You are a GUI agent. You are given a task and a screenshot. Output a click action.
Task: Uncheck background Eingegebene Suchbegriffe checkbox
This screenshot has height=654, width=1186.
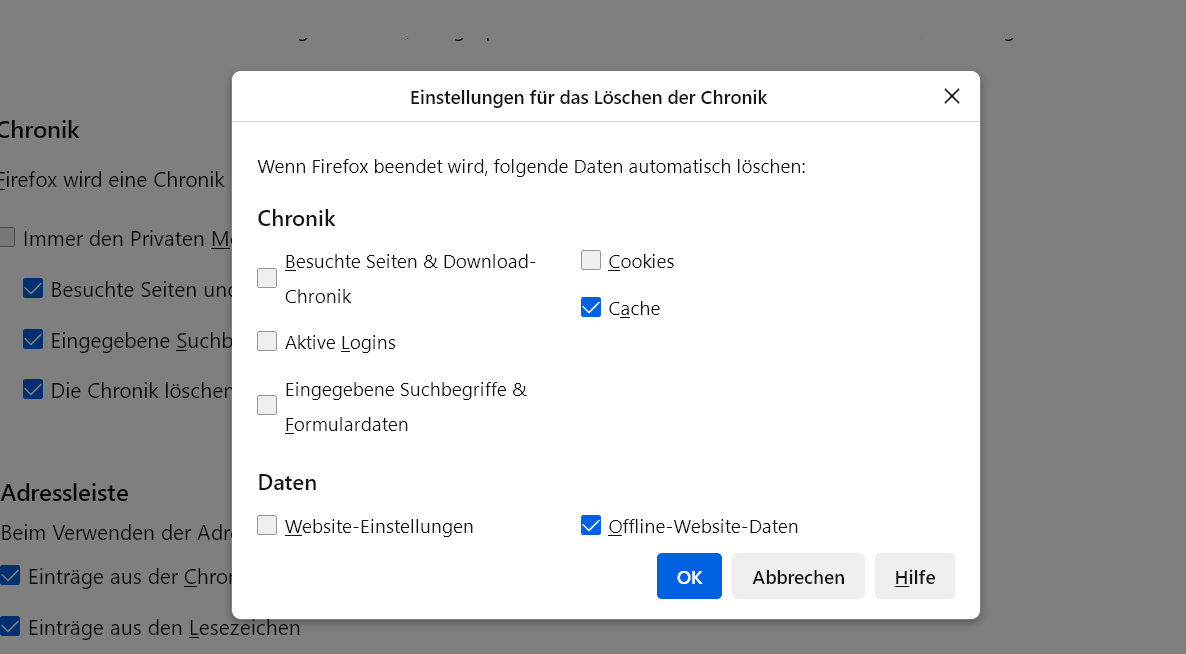33,340
